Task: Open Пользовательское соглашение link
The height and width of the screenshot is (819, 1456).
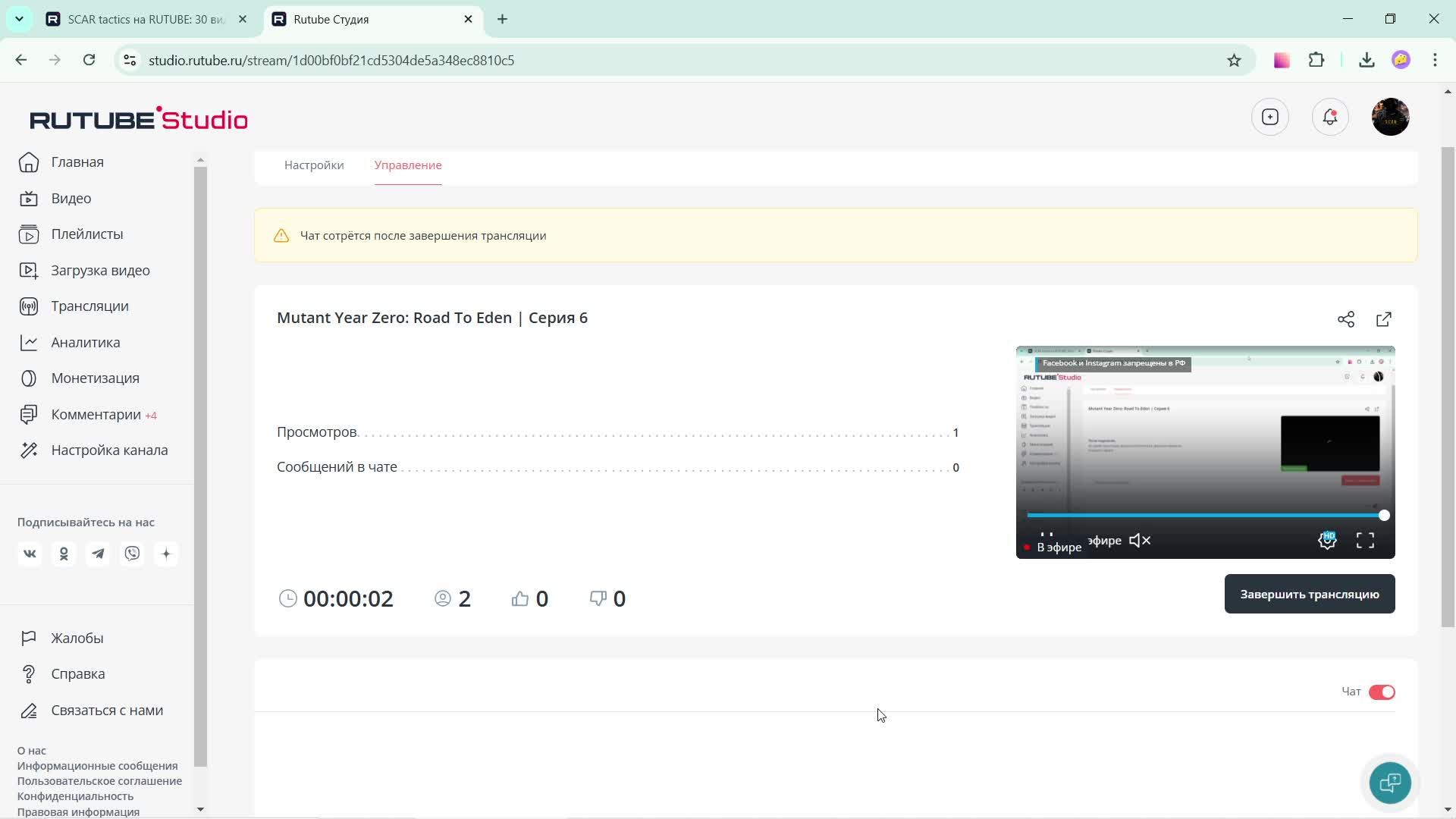Action: click(99, 781)
